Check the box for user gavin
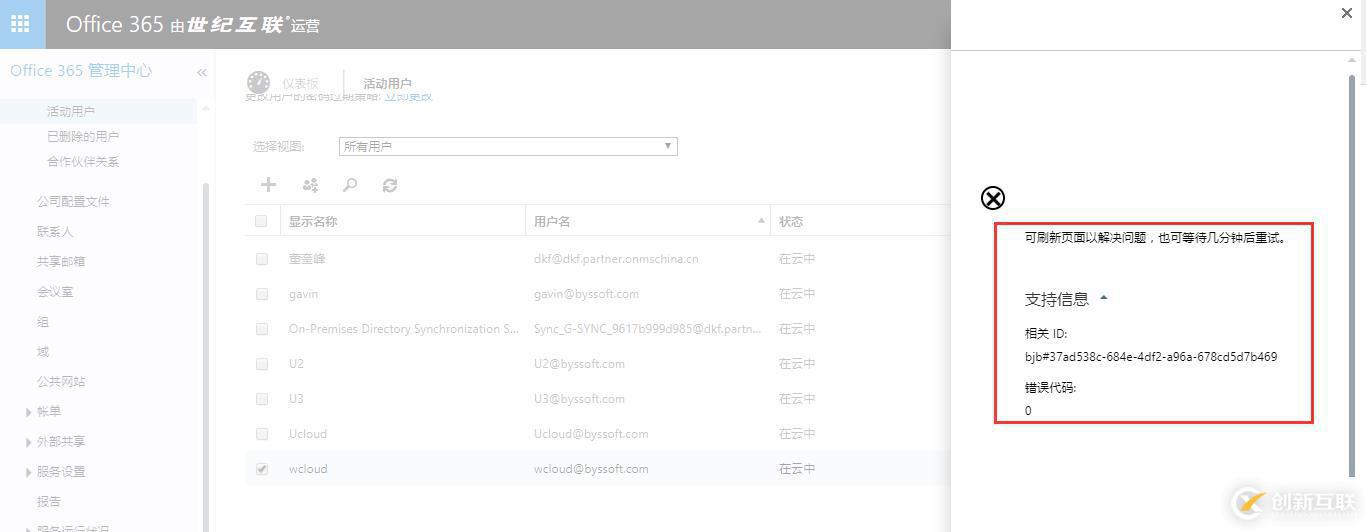The image size is (1366, 532). [262, 294]
